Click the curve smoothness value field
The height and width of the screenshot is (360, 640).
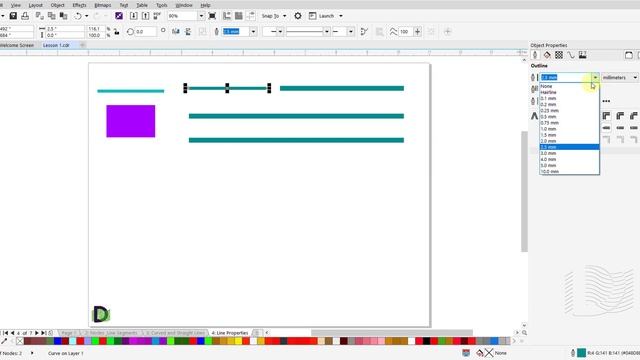pyautogui.click(x=405, y=31)
